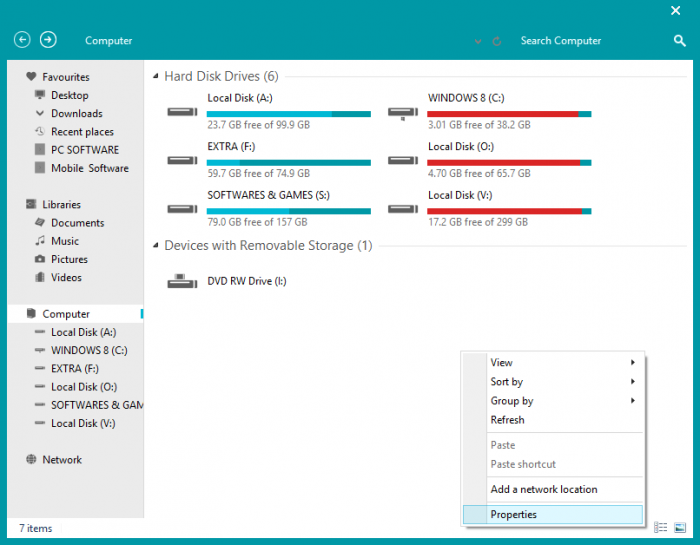This screenshot has width=700, height=545.
Task: Switch to details view icon in status bar
Action: coord(660,527)
